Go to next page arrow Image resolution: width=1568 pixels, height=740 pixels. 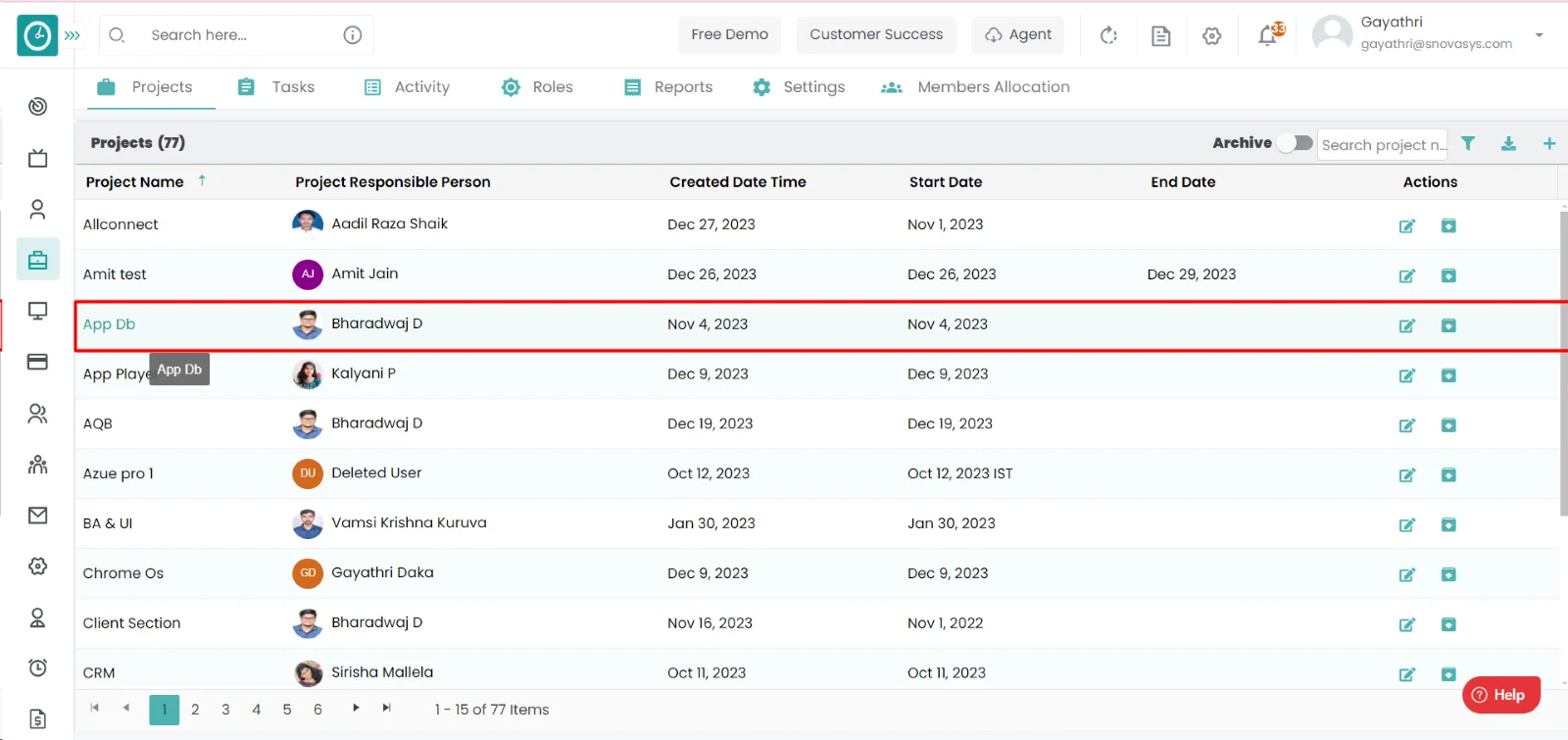[x=356, y=708]
